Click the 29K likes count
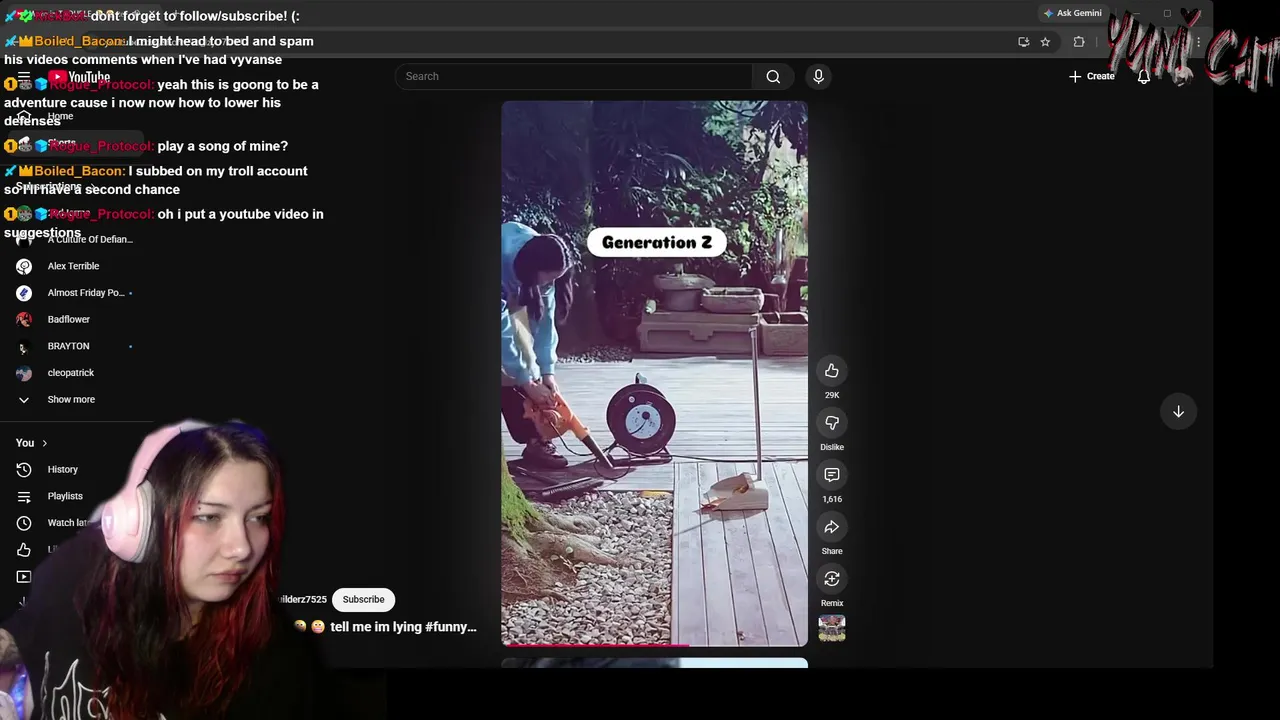1280x720 pixels. tap(831, 395)
